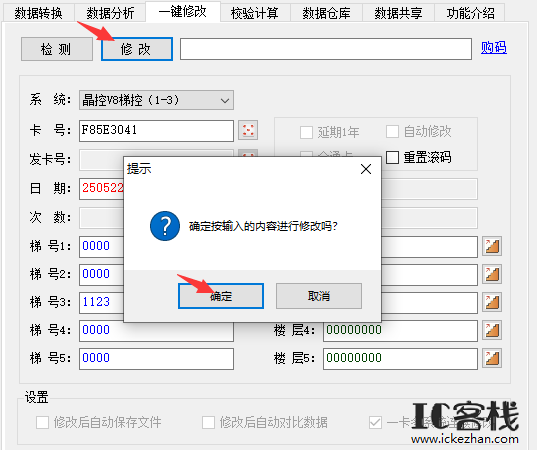Open the 校验计算 tab

254,13
